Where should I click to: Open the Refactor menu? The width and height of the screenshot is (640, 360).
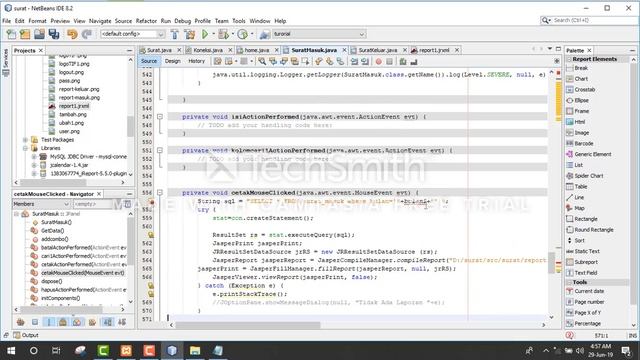click(x=146, y=21)
